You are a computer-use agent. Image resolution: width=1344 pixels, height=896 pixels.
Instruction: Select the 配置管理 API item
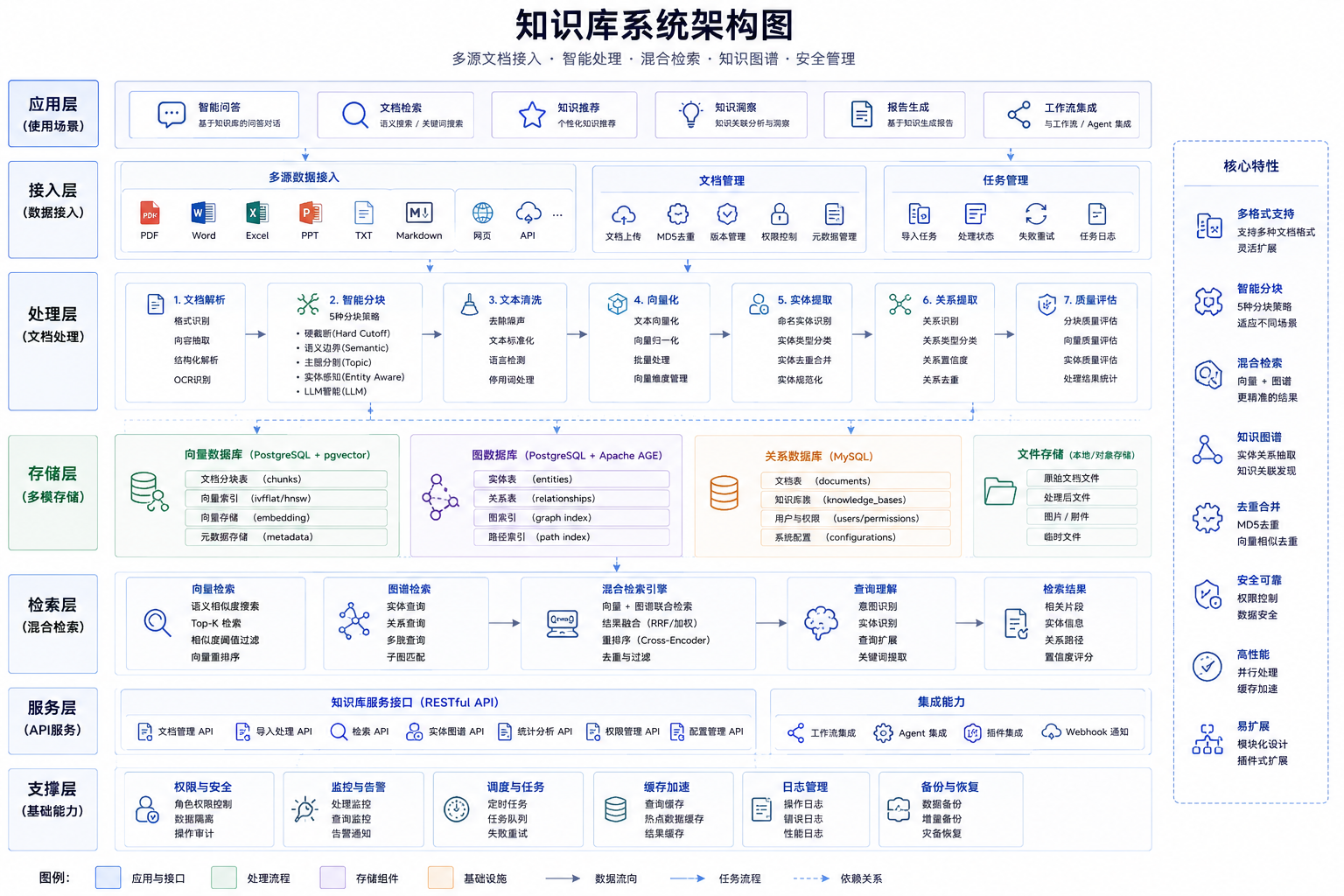[x=707, y=731]
